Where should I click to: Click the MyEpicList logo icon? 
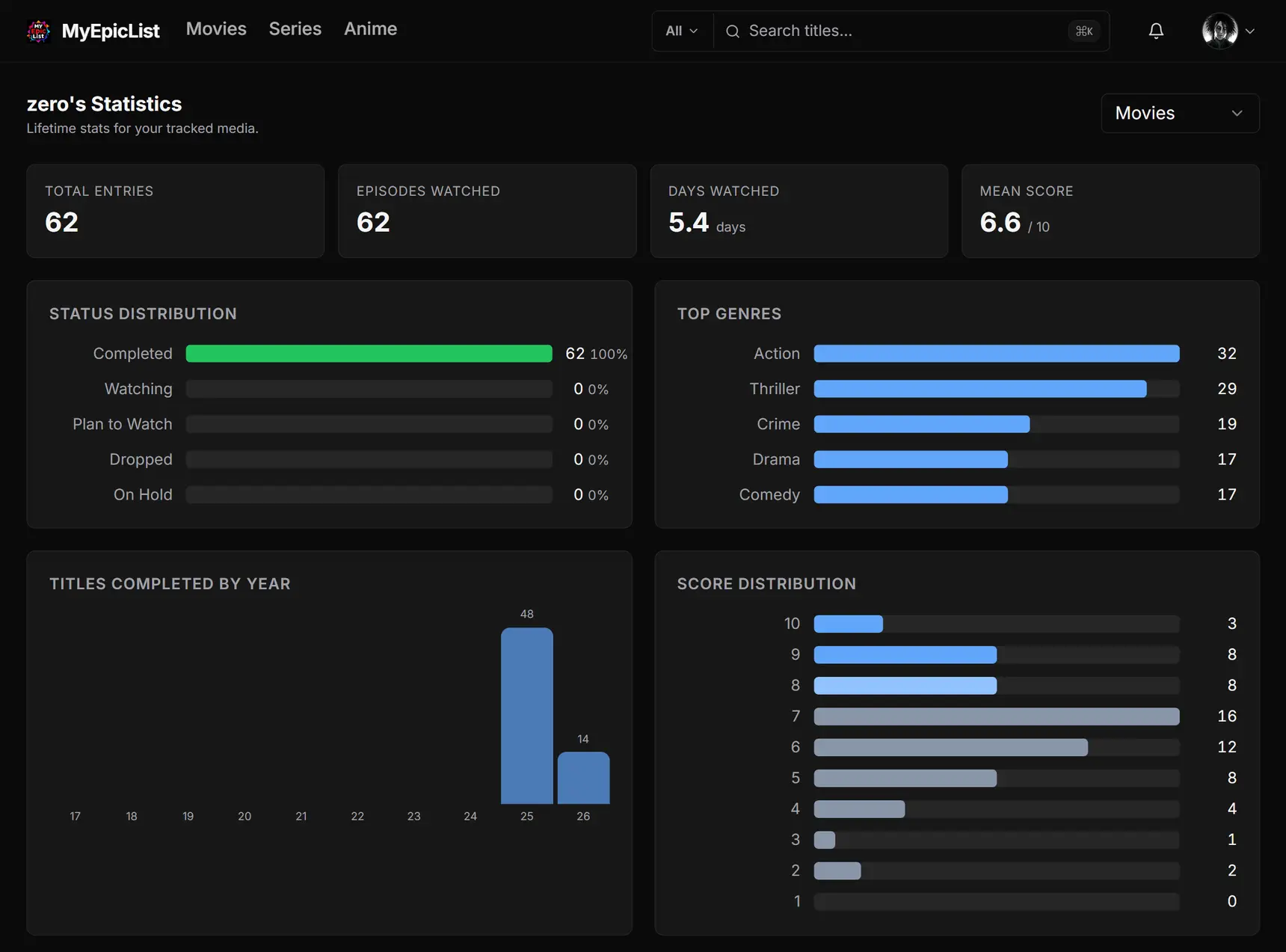click(38, 31)
